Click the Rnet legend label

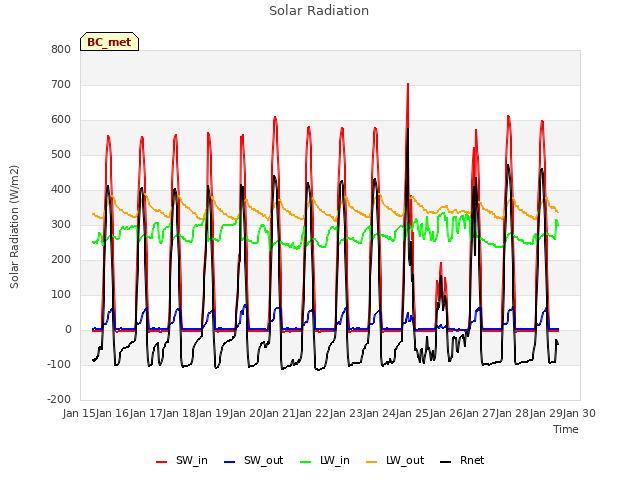pyautogui.click(x=472, y=460)
